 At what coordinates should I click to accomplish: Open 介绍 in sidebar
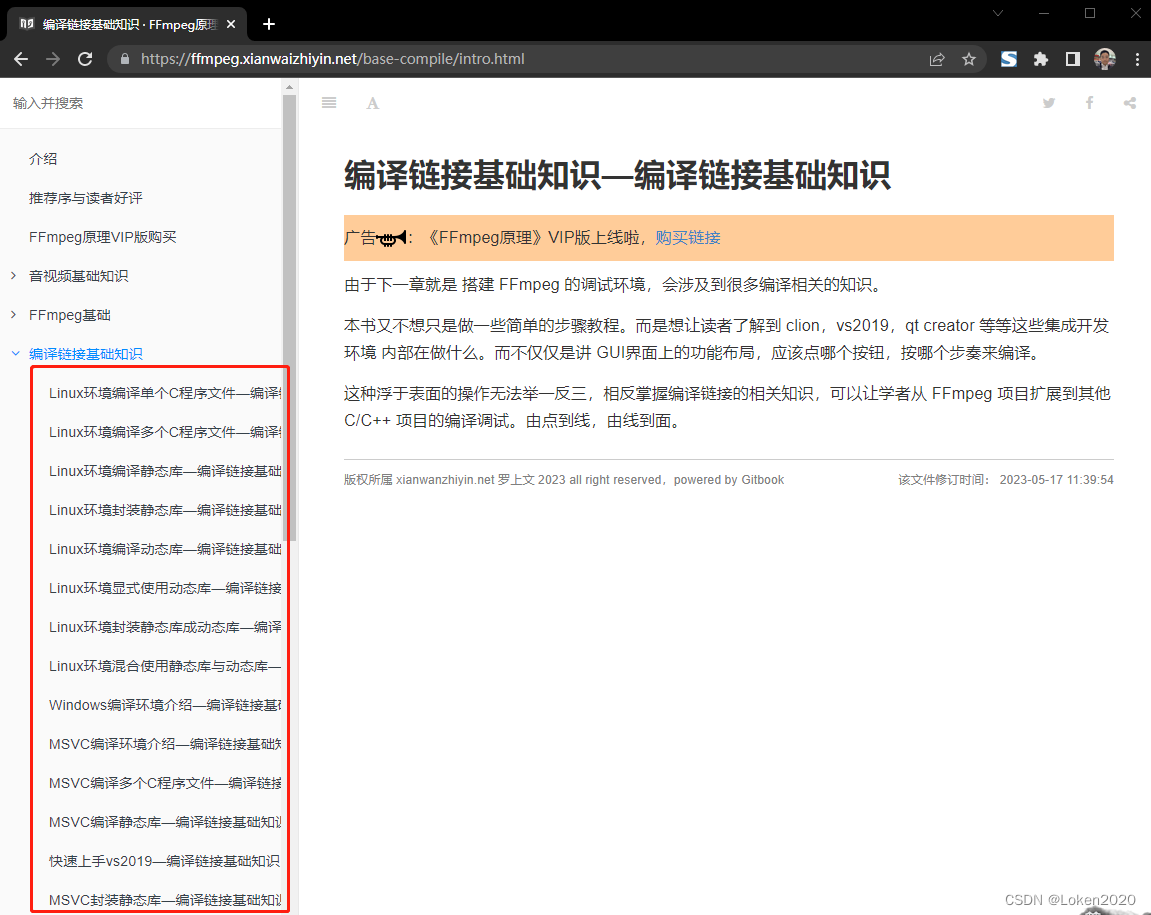pyautogui.click(x=43, y=159)
